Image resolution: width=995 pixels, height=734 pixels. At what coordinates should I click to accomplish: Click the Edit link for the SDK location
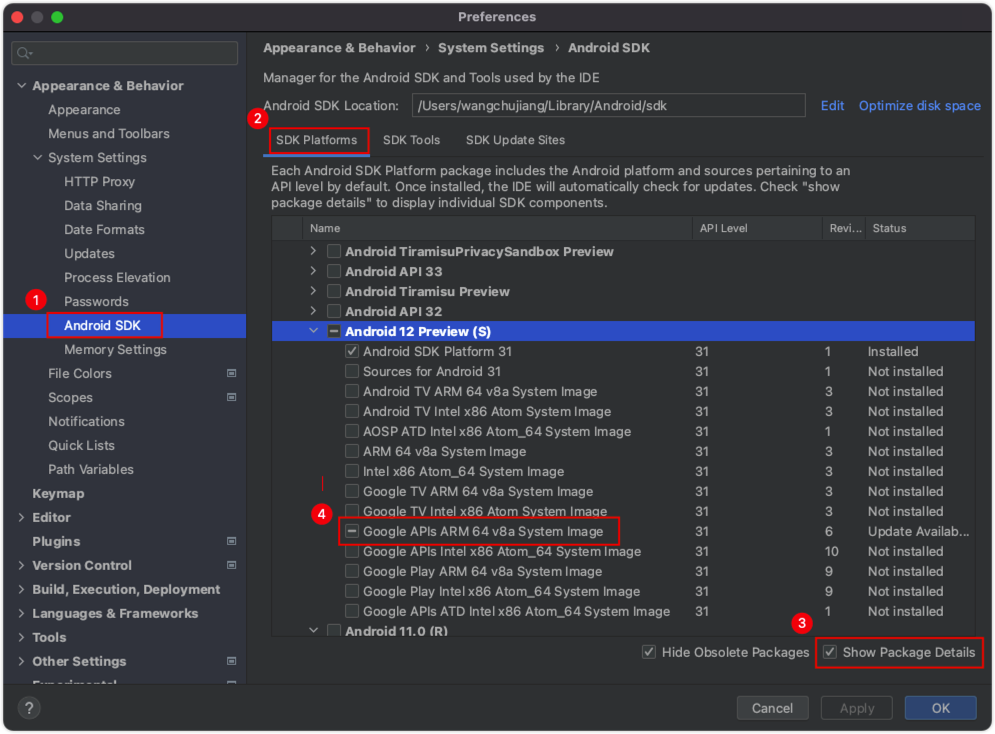[x=832, y=105]
